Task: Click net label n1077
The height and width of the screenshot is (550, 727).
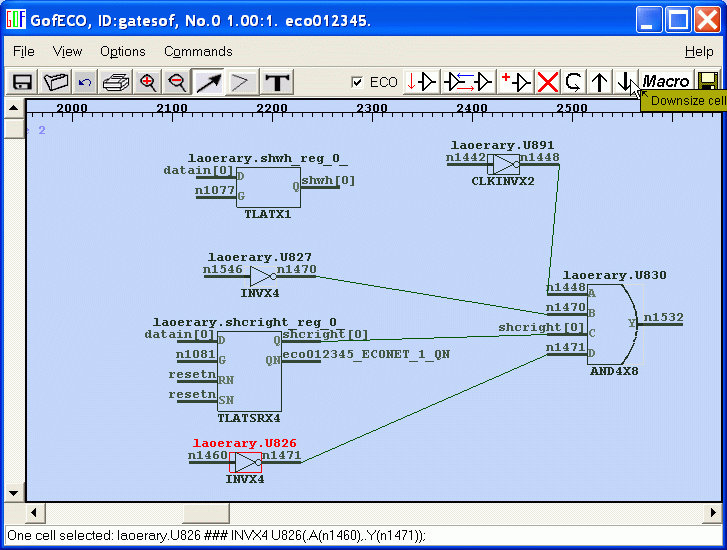Action: point(215,190)
